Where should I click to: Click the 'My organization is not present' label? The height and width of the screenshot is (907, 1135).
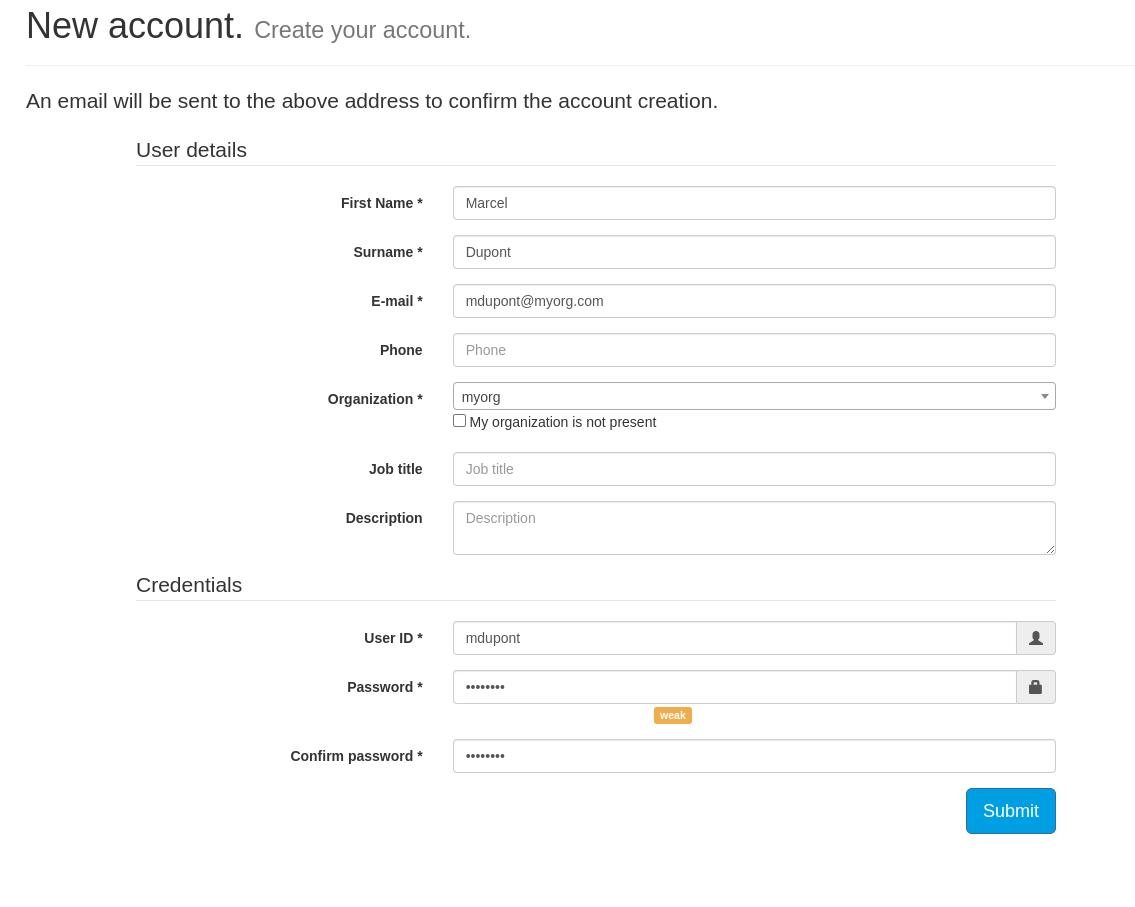[x=562, y=422]
